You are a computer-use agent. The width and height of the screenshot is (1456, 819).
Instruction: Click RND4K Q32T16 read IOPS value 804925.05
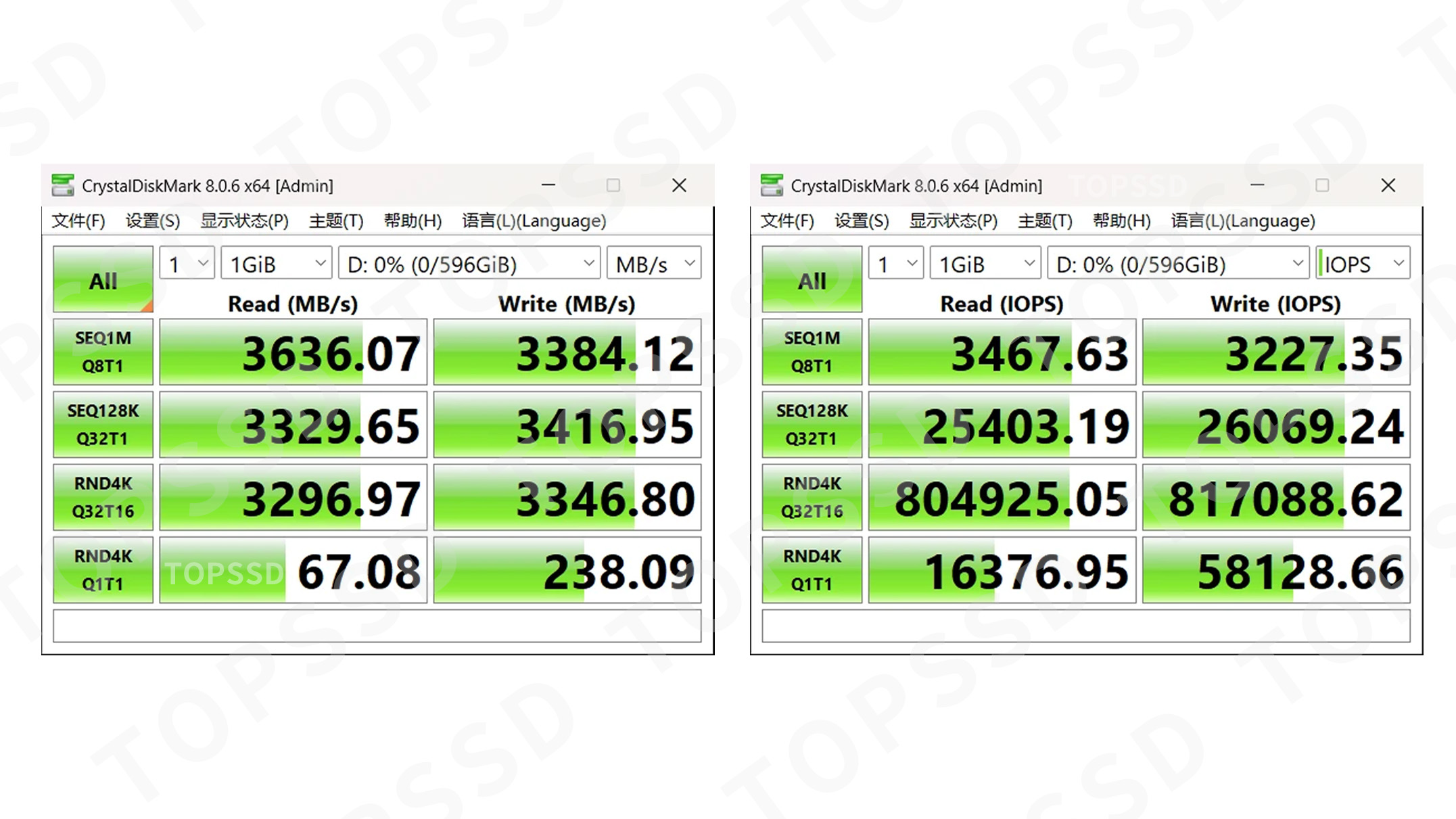tap(1002, 498)
